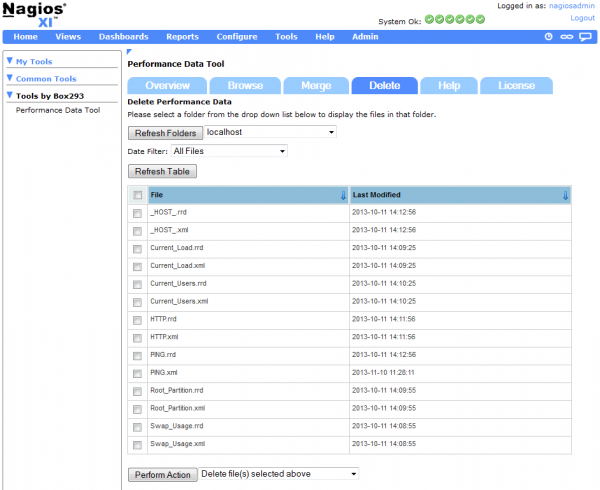Viewport: 600px width, 490px height.
Task: Click the Nagios XI logo
Action: coord(35,14)
